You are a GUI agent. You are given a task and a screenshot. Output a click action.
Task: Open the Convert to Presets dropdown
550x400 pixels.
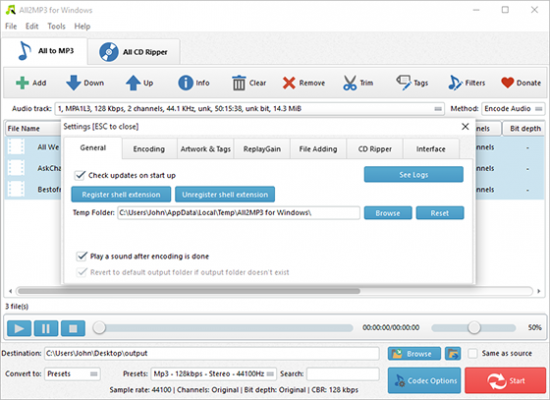(x=72, y=374)
